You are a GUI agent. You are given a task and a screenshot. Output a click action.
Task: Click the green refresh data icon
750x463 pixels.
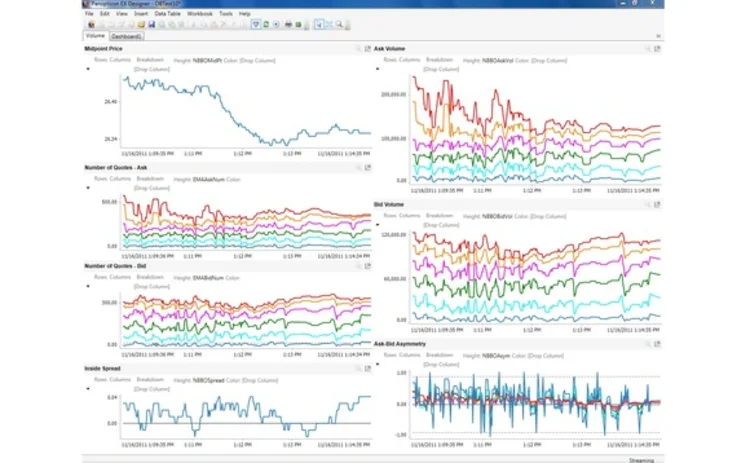coord(266,24)
